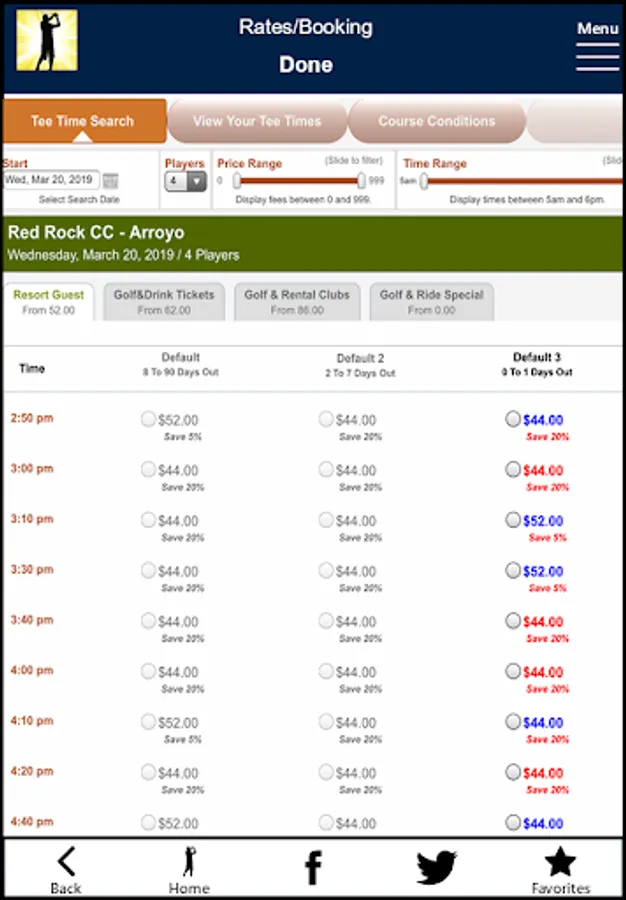The width and height of the screenshot is (626, 900).
Task: Select 4:10 pm Default 3 $44.00 radio
Action: pyautogui.click(x=513, y=722)
